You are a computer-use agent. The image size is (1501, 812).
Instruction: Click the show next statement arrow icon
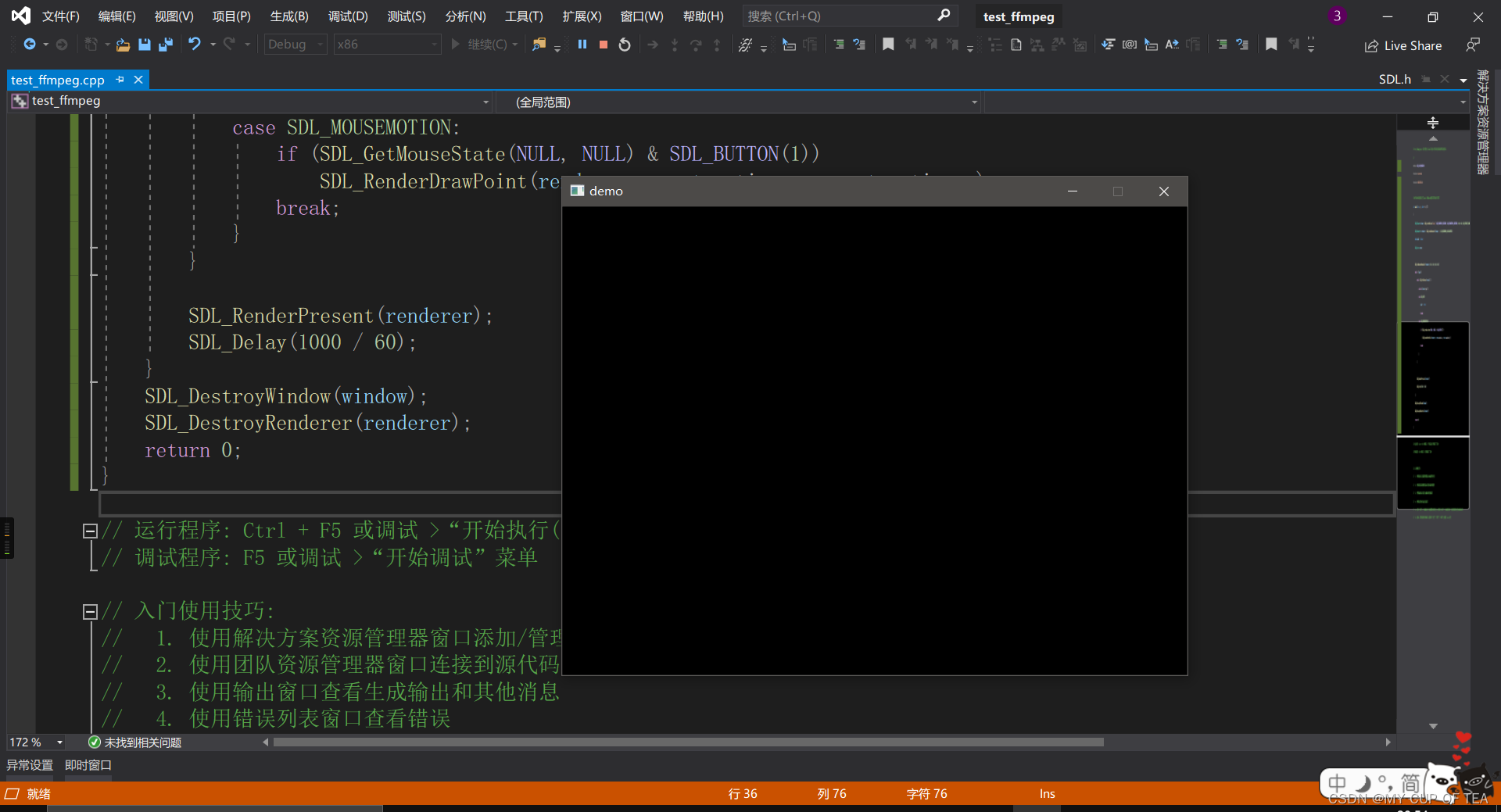pos(653,45)
